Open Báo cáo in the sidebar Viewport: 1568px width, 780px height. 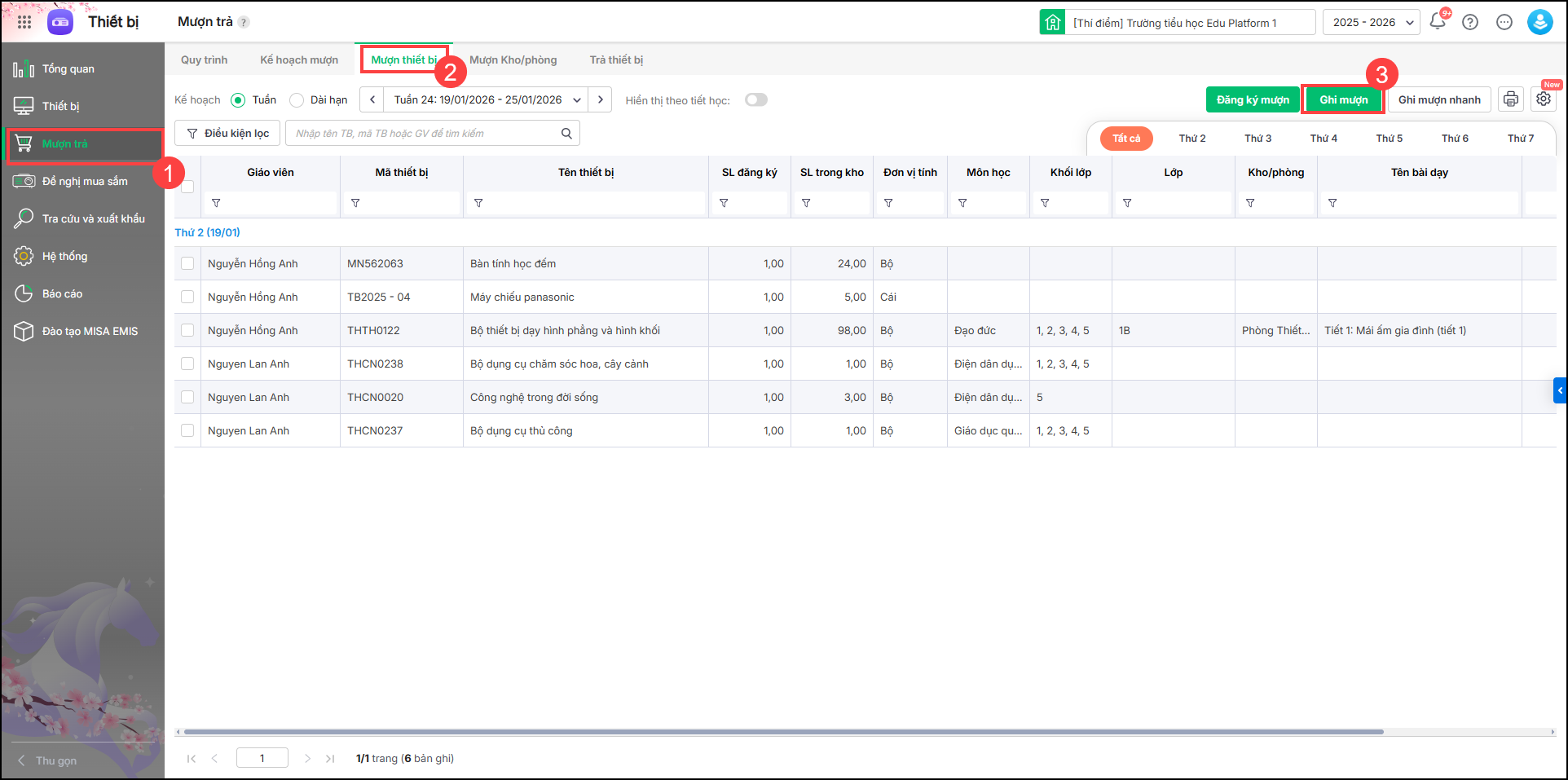tap(62, 294)
